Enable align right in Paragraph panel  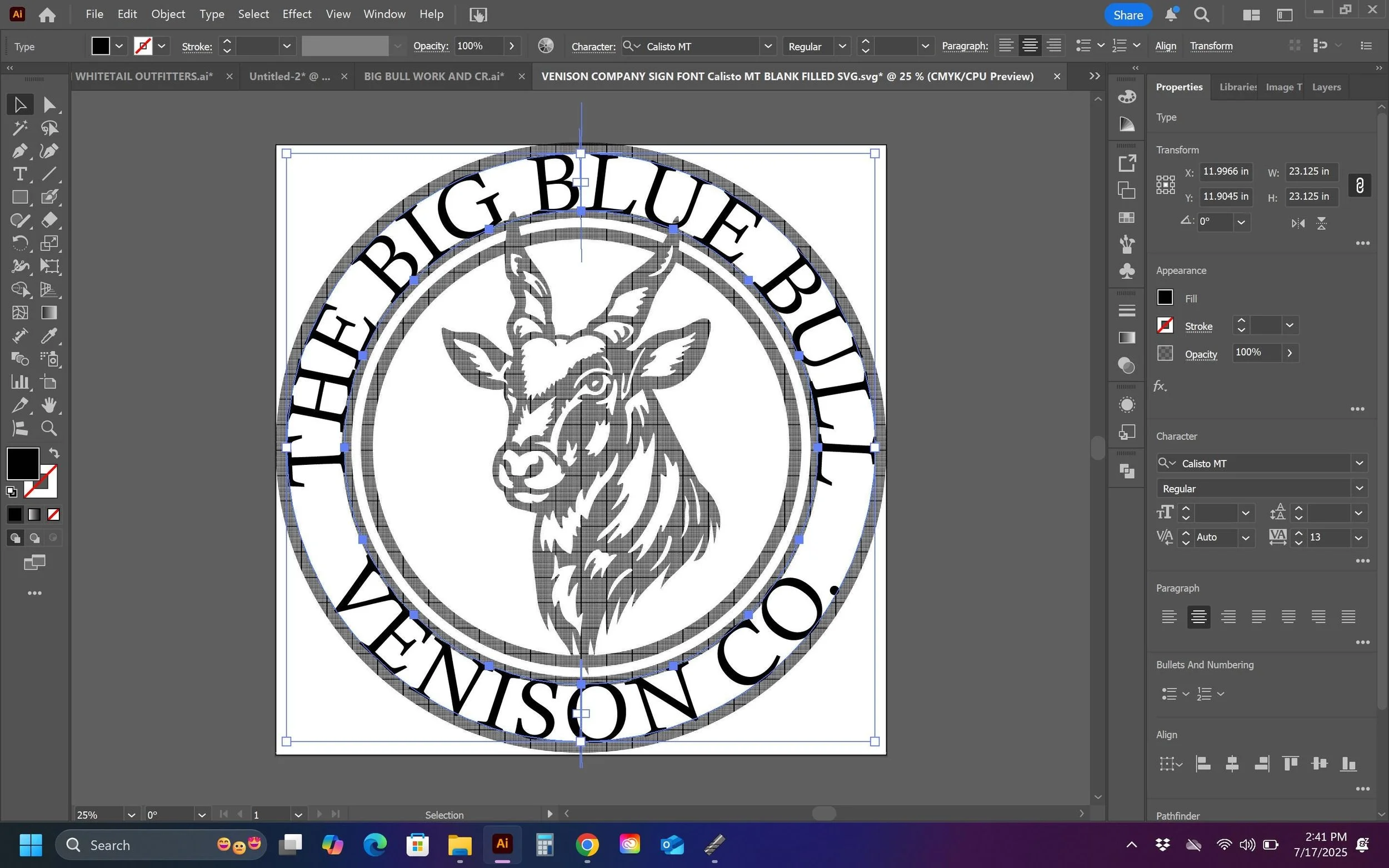(1228, 616)
